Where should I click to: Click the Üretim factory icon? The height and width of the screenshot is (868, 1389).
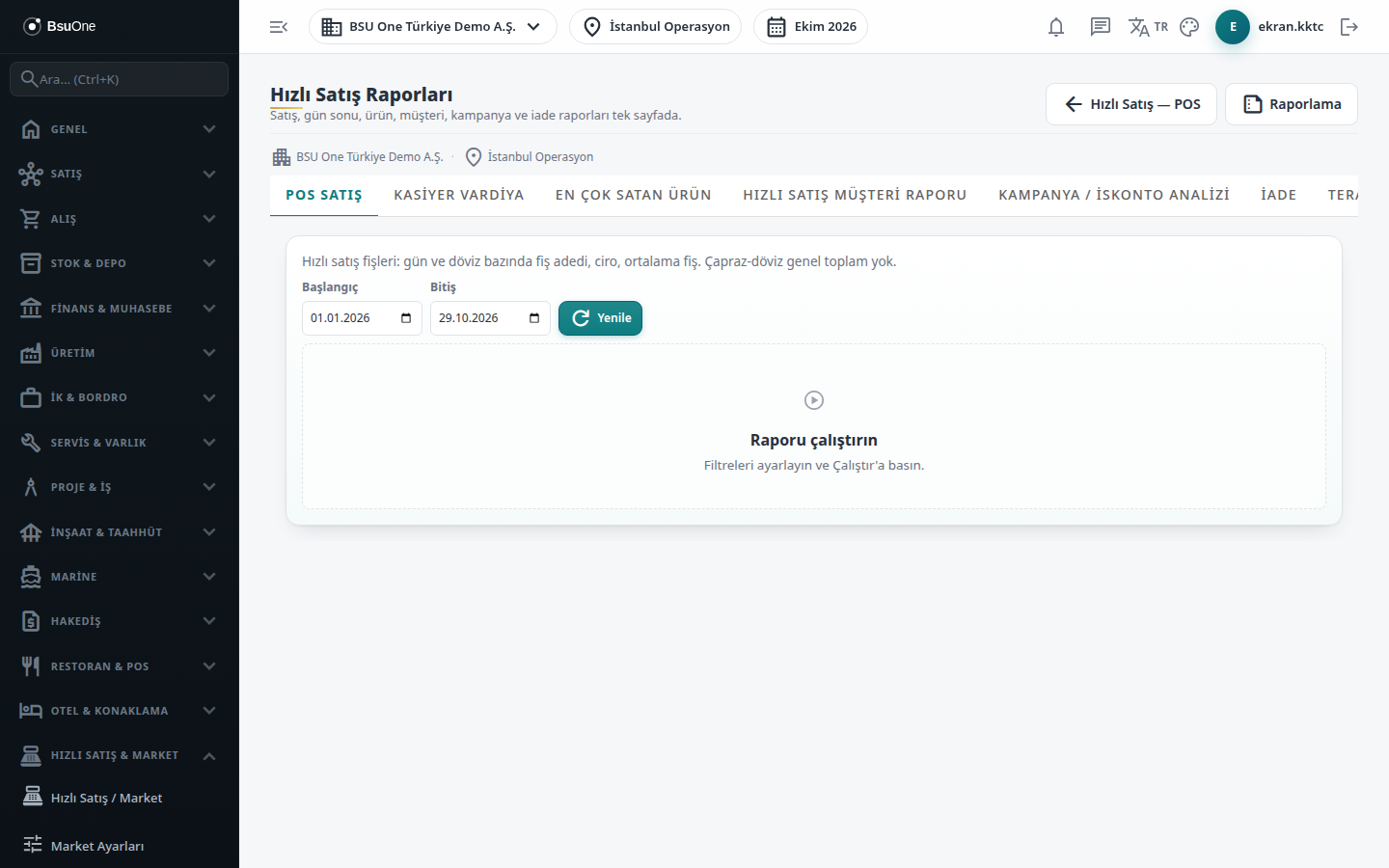(x=31, y=353)
